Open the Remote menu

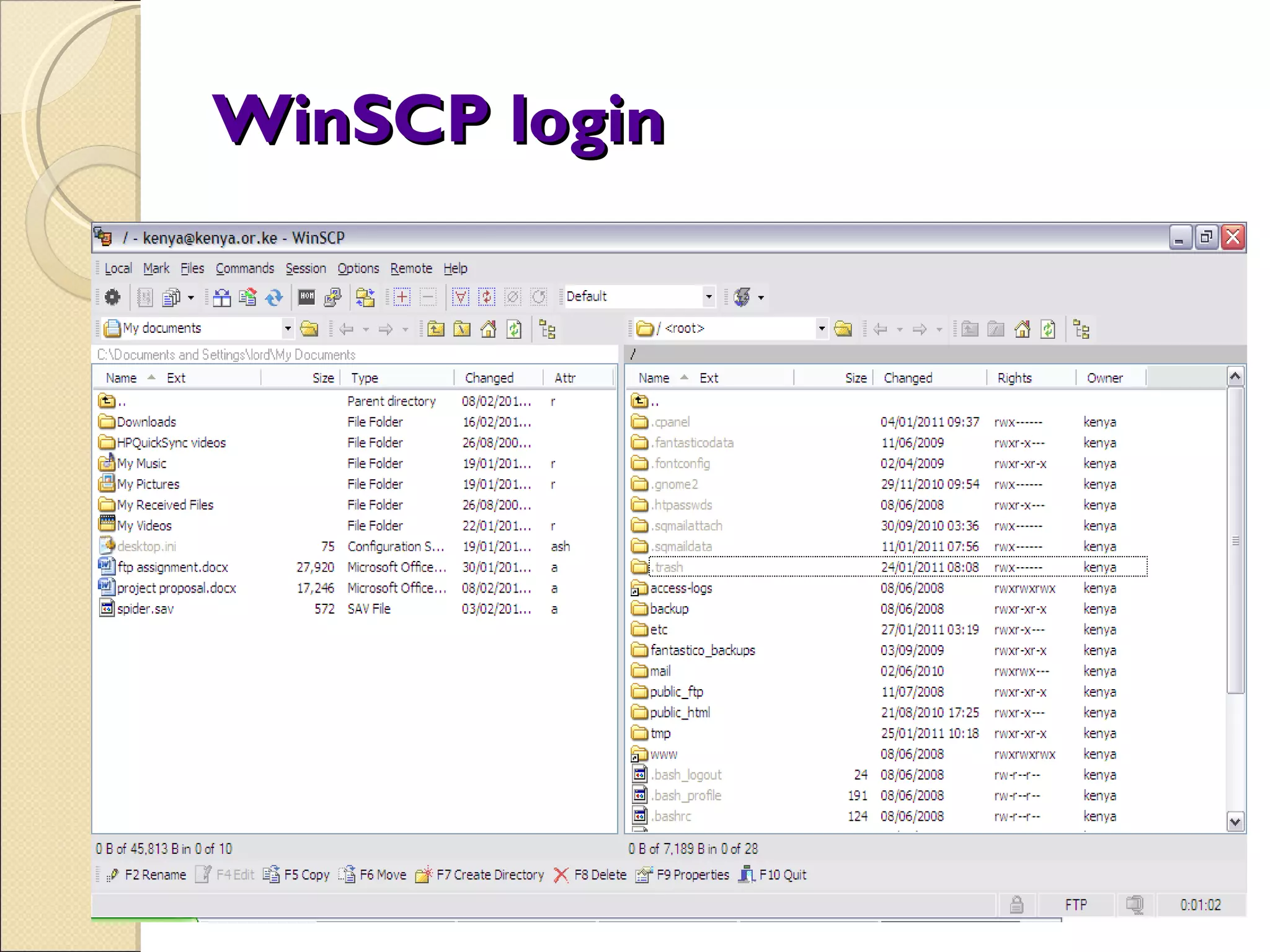[411, 268]
